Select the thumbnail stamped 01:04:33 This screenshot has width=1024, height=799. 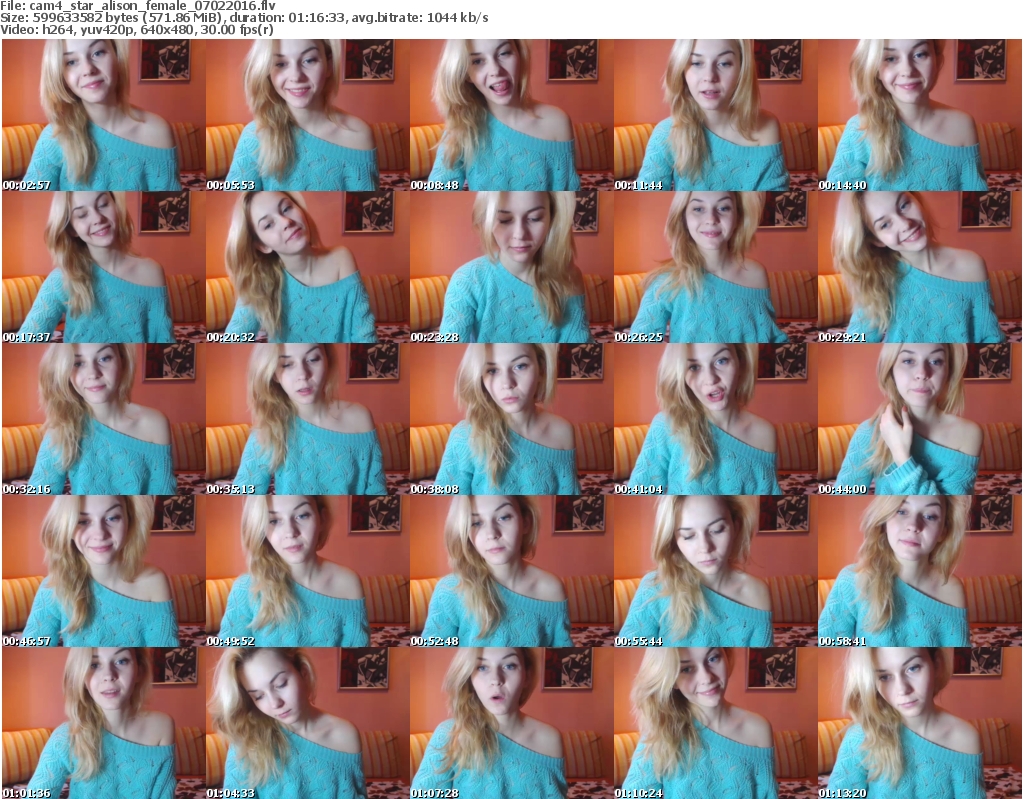tap(308, 723)
